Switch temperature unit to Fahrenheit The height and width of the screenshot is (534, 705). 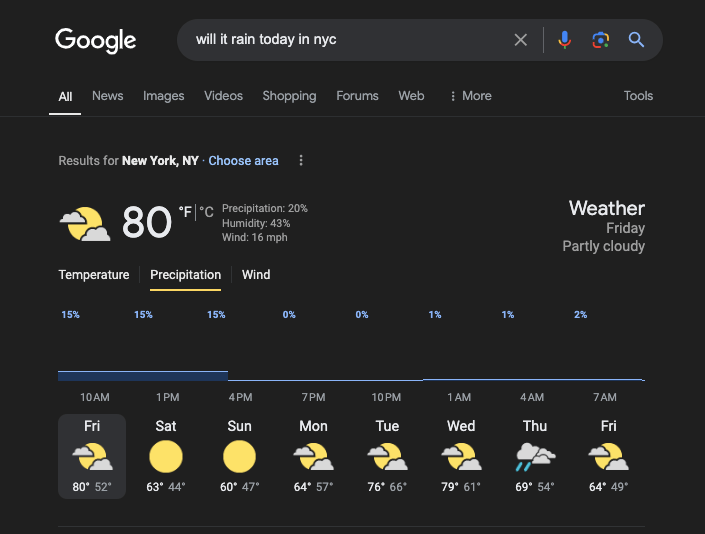tap(185, 211)
